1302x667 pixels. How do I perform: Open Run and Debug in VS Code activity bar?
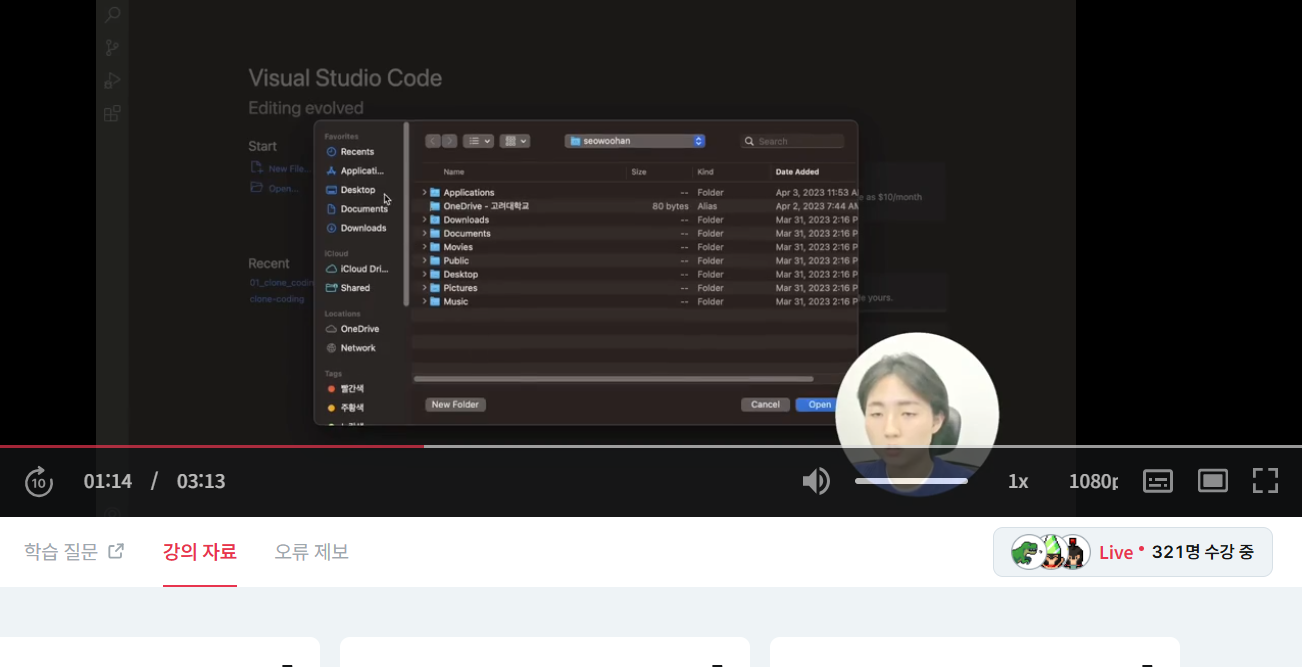pos(113,80)
